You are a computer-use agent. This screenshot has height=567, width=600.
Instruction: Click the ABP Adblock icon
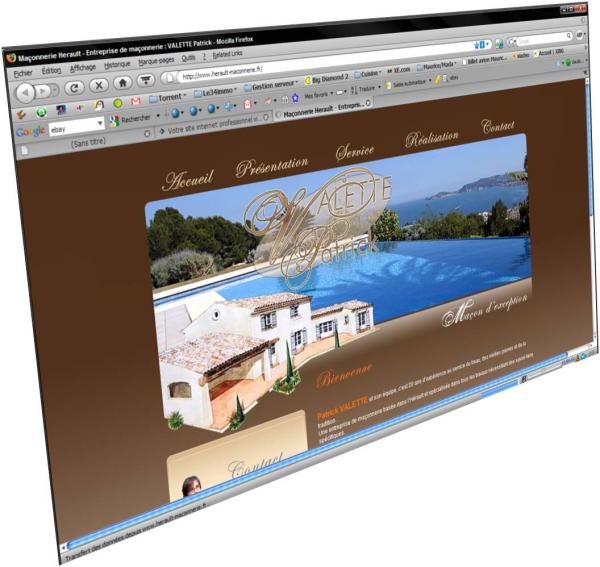(580, 34)
